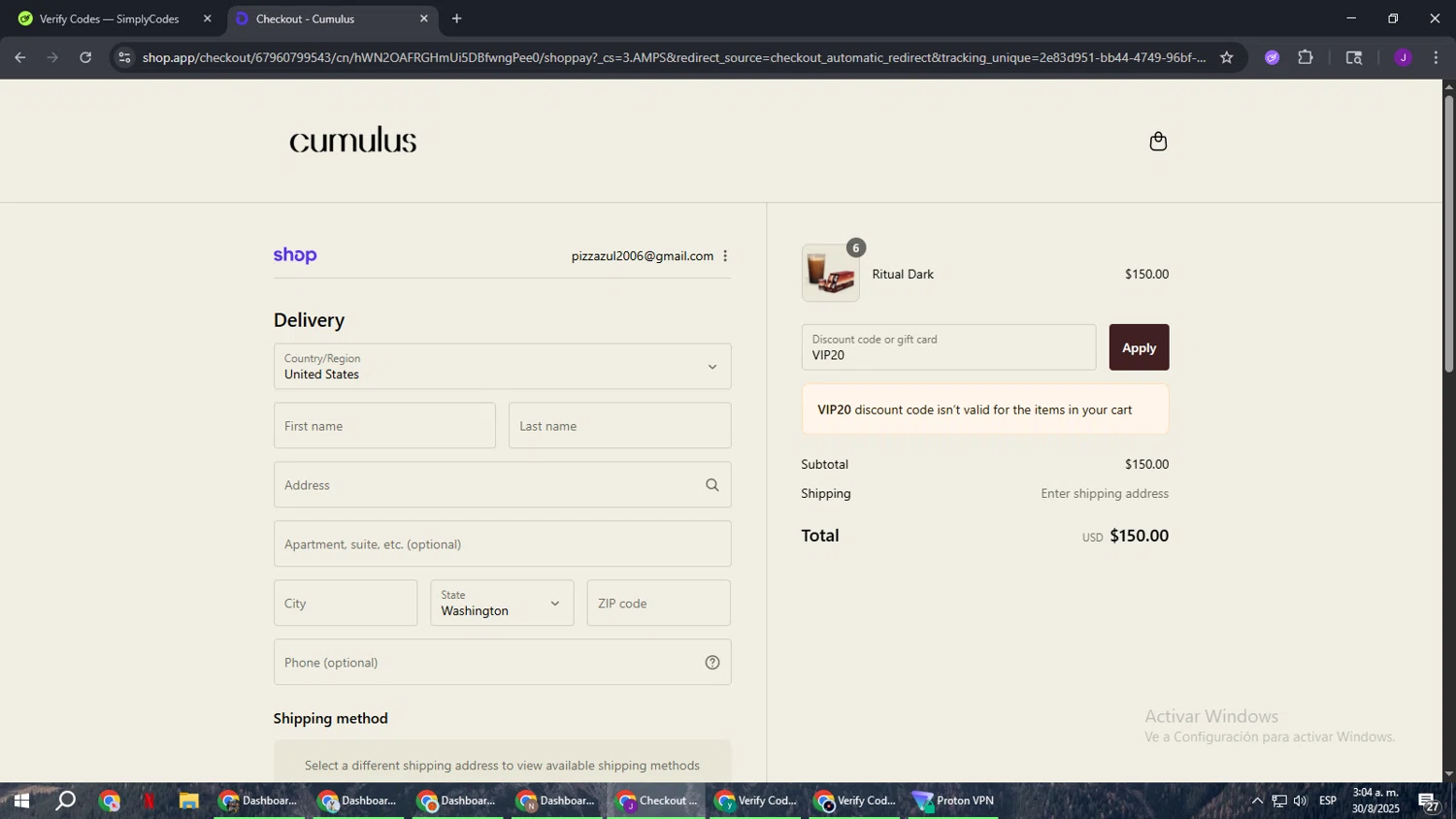Open volume control in system tray

click(1300, 801)
